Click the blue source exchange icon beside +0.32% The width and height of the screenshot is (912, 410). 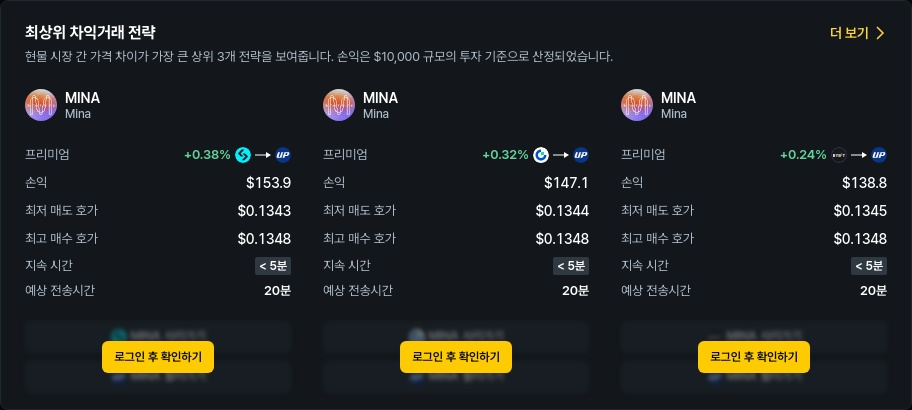tap(541, 155)
